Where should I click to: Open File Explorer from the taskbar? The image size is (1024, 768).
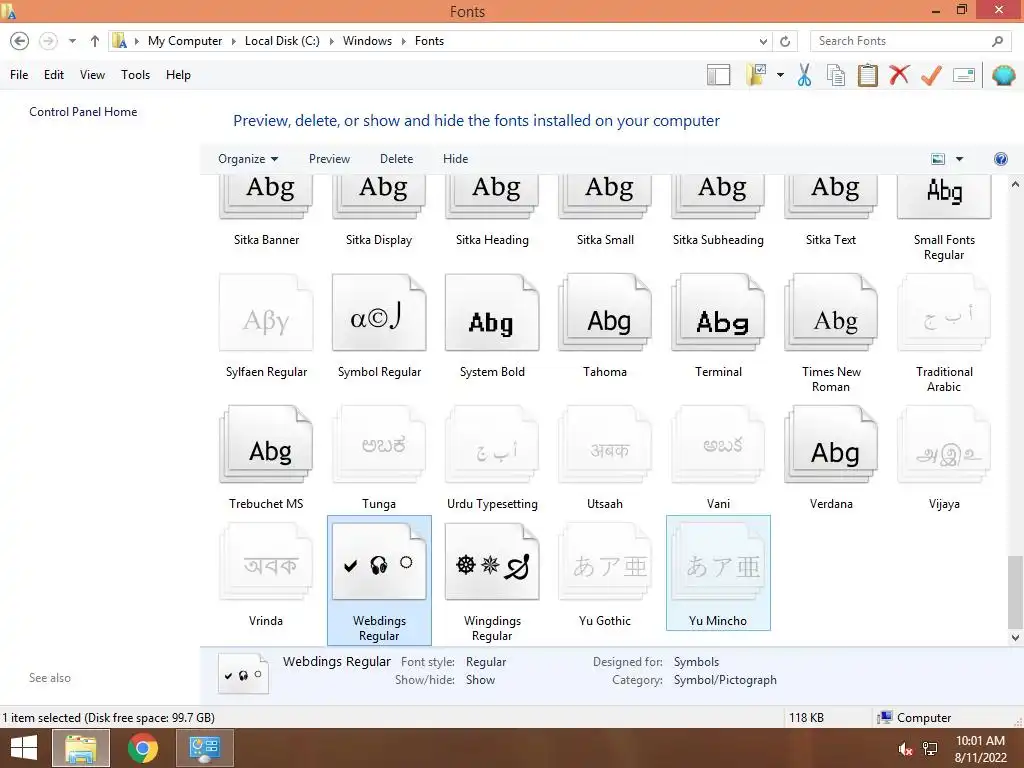[x=81, y=748]
